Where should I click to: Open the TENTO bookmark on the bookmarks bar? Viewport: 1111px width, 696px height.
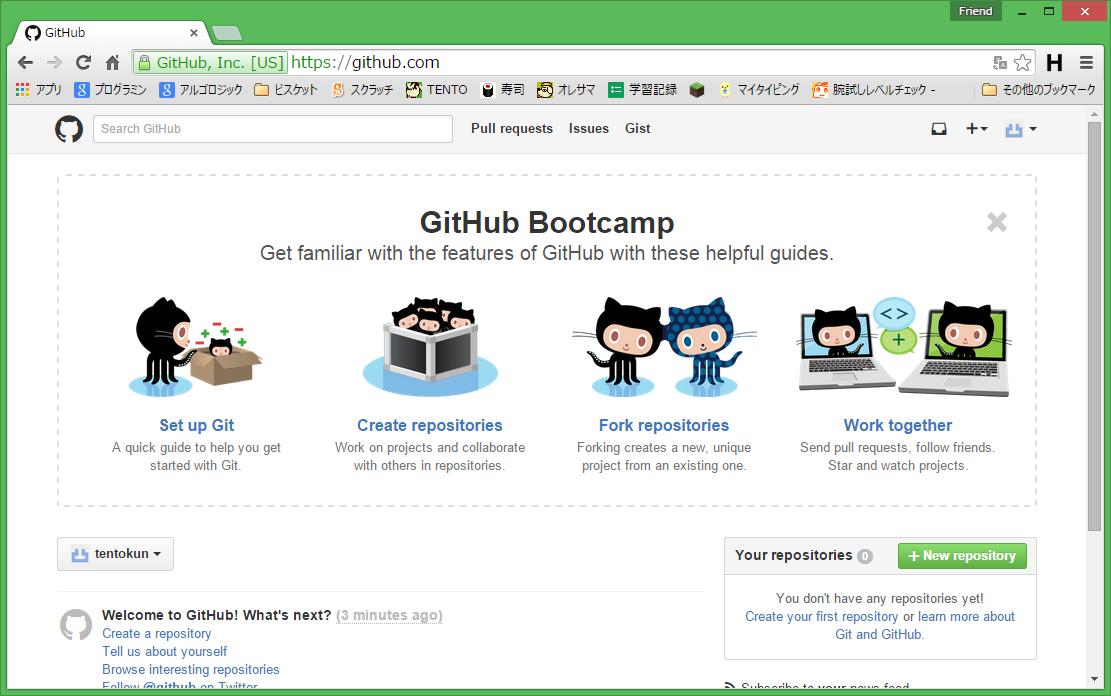436,89
